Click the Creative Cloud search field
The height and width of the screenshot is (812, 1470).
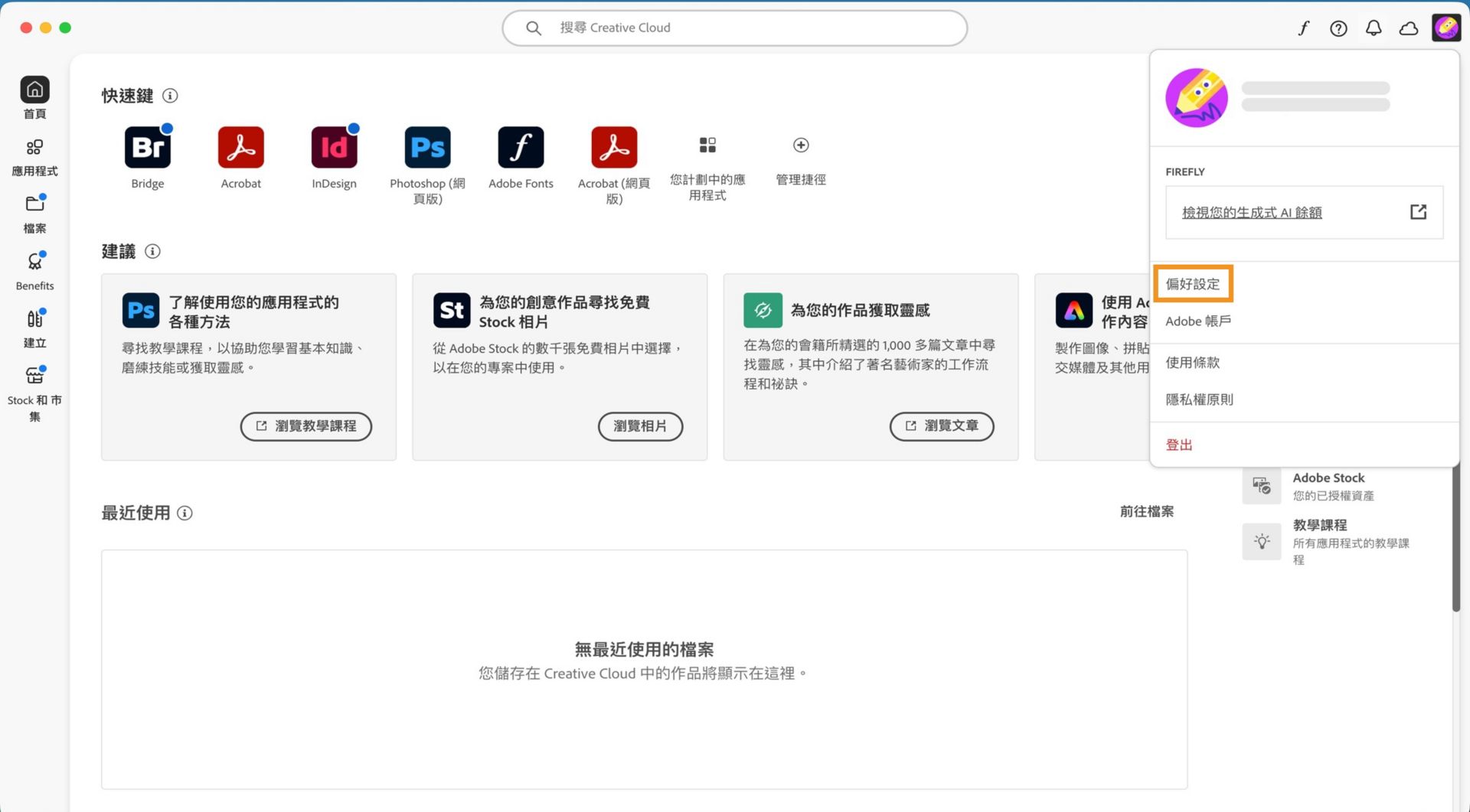[x=734, y=28]
